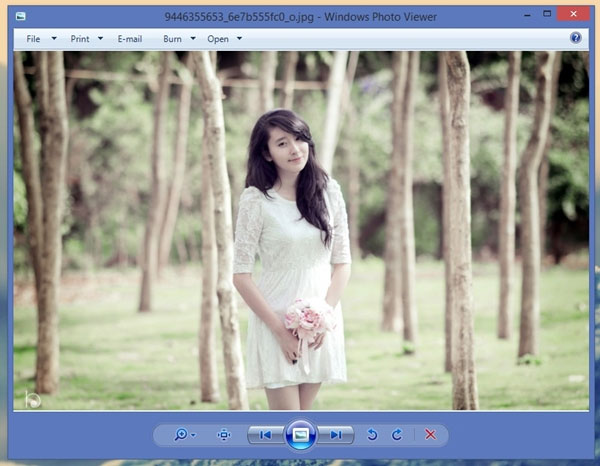The height and width of the screenshot is (466, 600).
Task: Open the zoom slider dropdown arrow
Action: click(x=193, y=436)
